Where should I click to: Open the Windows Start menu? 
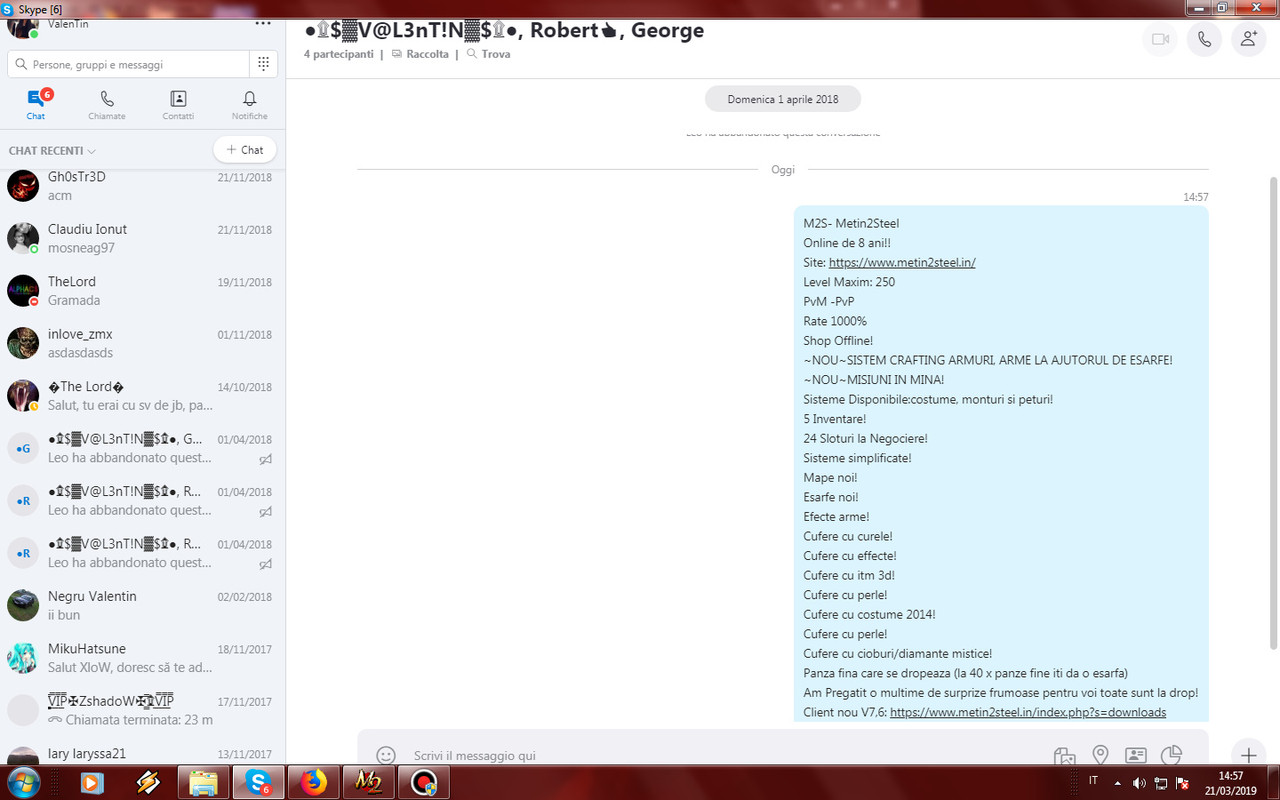22,783
